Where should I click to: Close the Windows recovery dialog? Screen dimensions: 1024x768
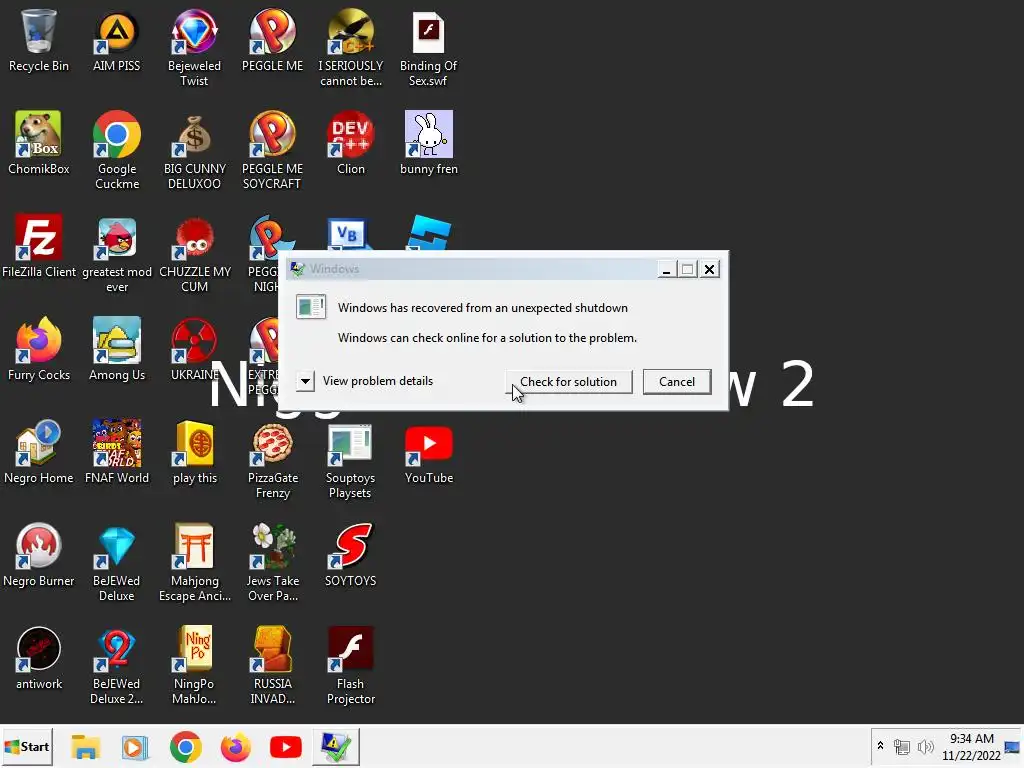[709, 269]
